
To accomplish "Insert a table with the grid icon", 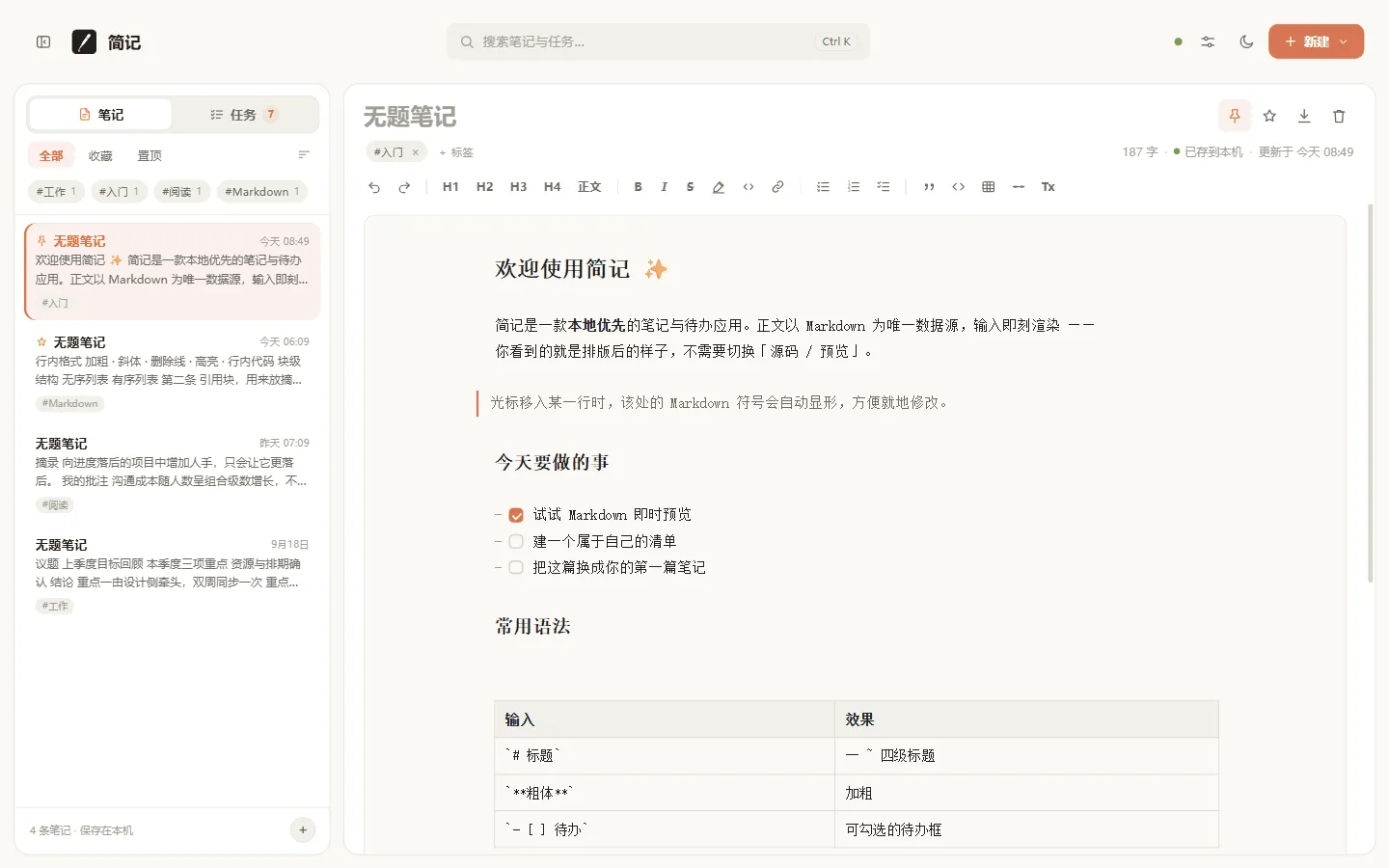I will [989, 187].
